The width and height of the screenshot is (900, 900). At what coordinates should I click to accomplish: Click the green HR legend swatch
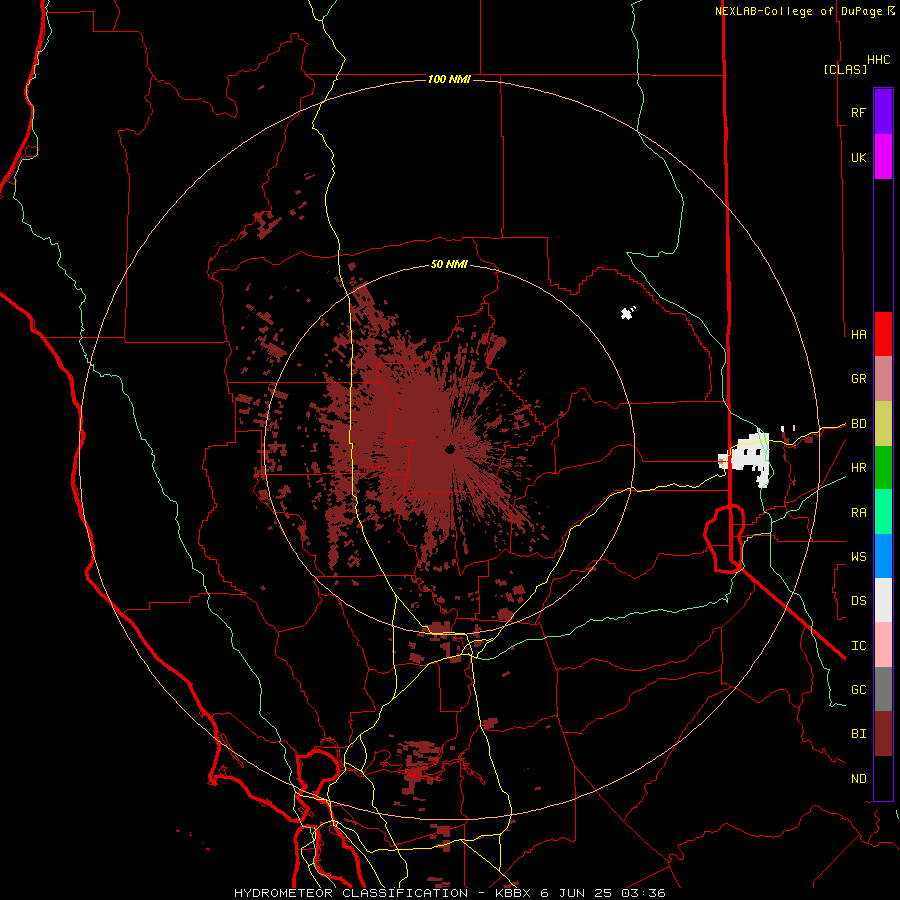[883, 468]
